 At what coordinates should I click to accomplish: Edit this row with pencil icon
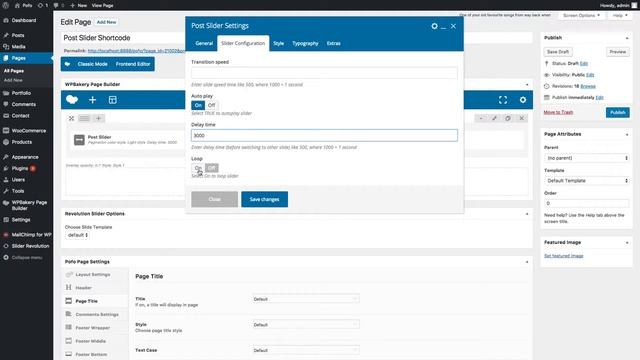coord(494,118)
